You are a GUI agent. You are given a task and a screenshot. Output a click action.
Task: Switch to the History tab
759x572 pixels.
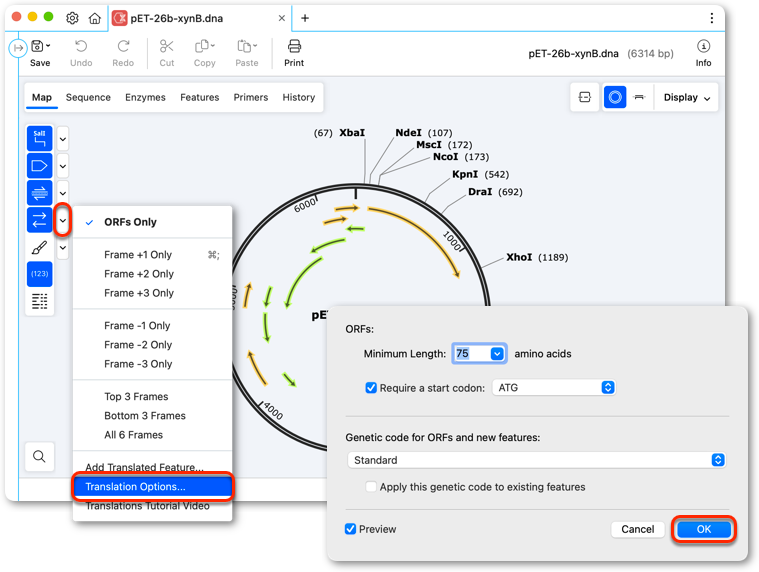[x=299, y=97]
